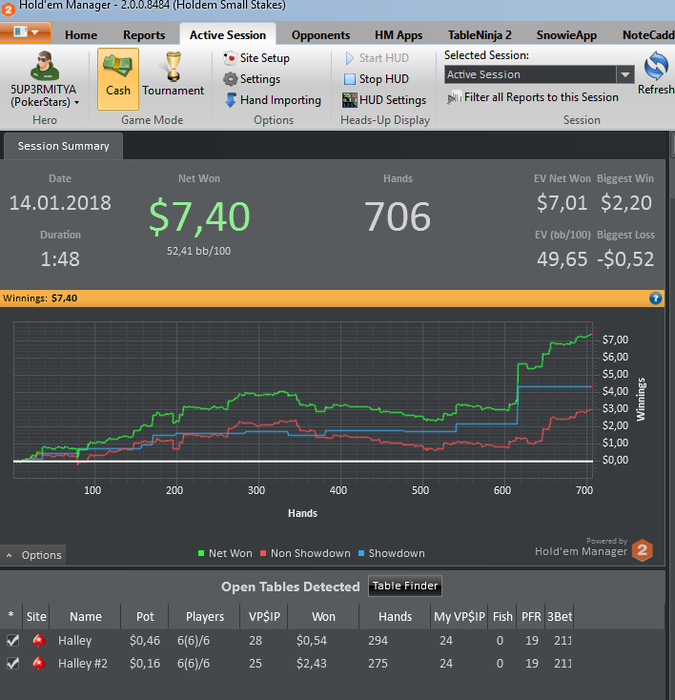Click PokerStars icon for Halley row
The height and width of the screenshot is (700, 675).
pos(39,641)
